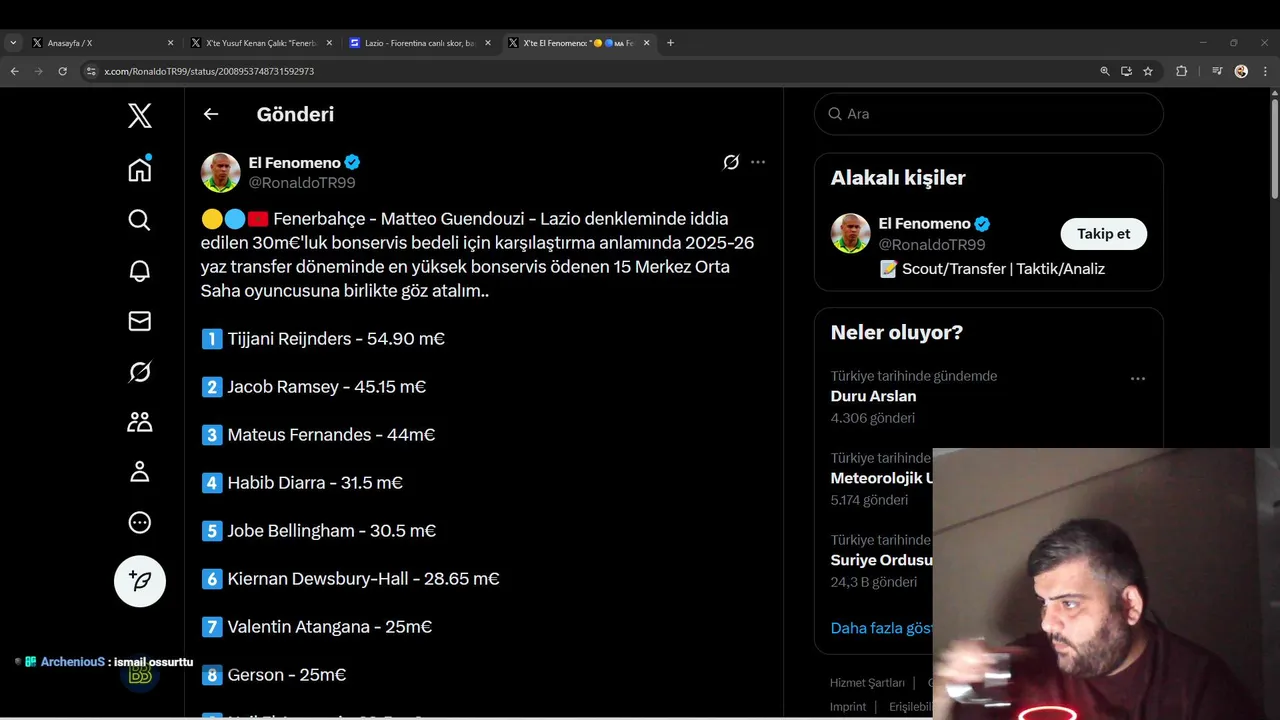Click the text Gerson - 25m€
The height and width of the screenshot is (720, 1280).
(x=287, y=675)
